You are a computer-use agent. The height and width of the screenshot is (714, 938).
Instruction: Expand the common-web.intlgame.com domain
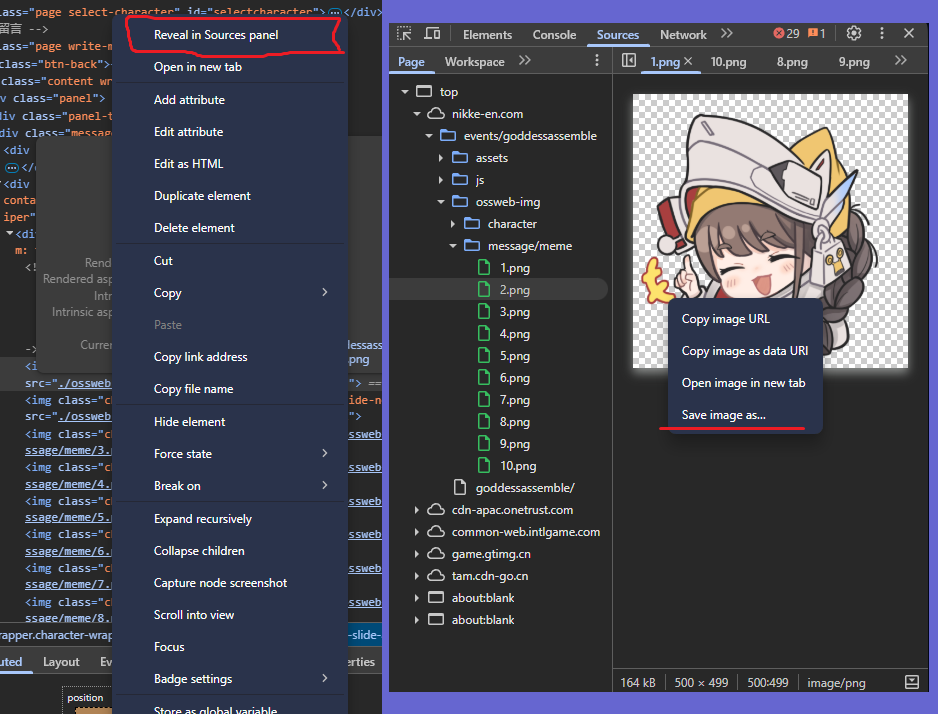(x=417, y=532)
